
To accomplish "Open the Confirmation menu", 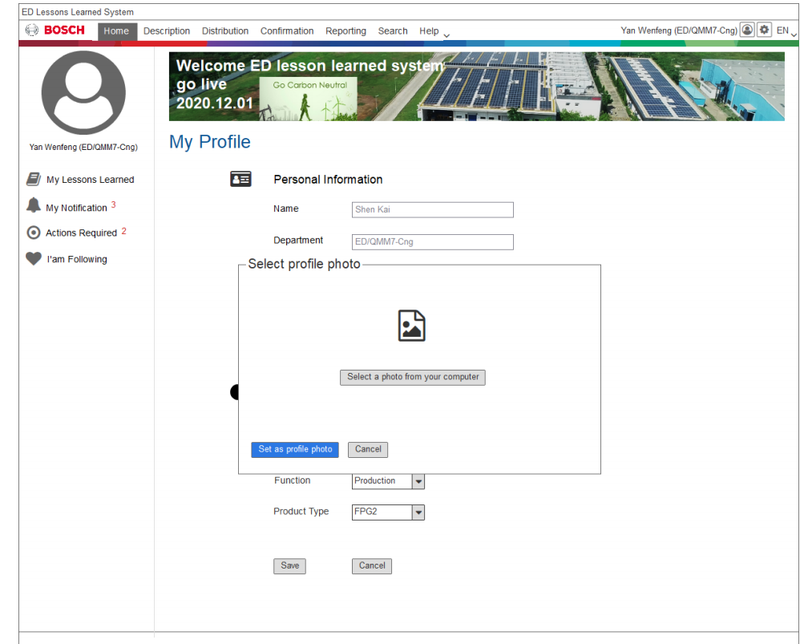I will point(287,31).
